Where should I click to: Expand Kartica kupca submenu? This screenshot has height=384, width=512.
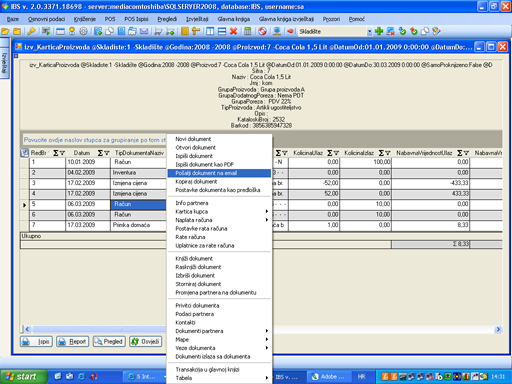pos(266,211)
